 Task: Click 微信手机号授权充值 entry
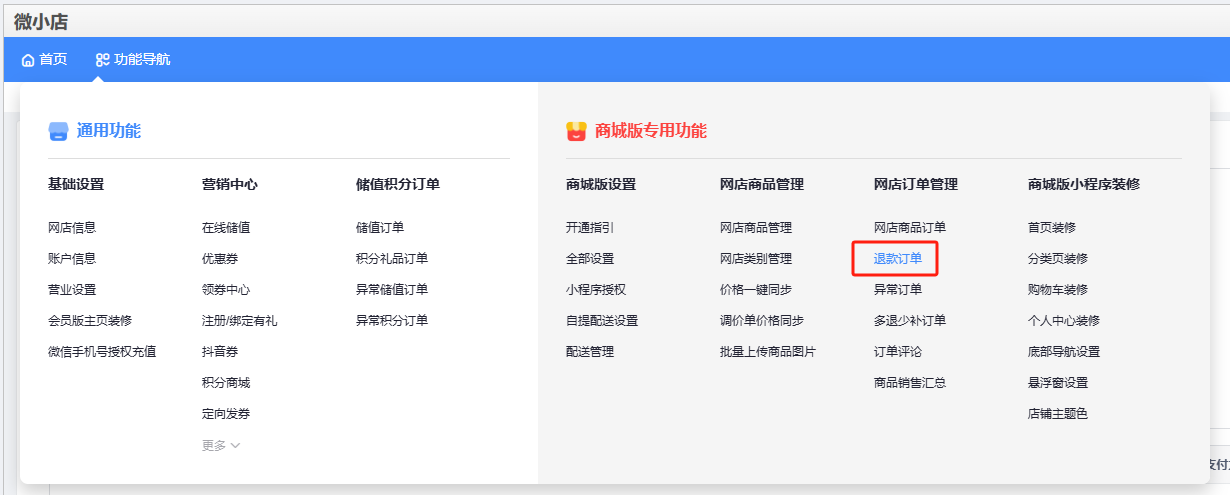pos(102,351)
